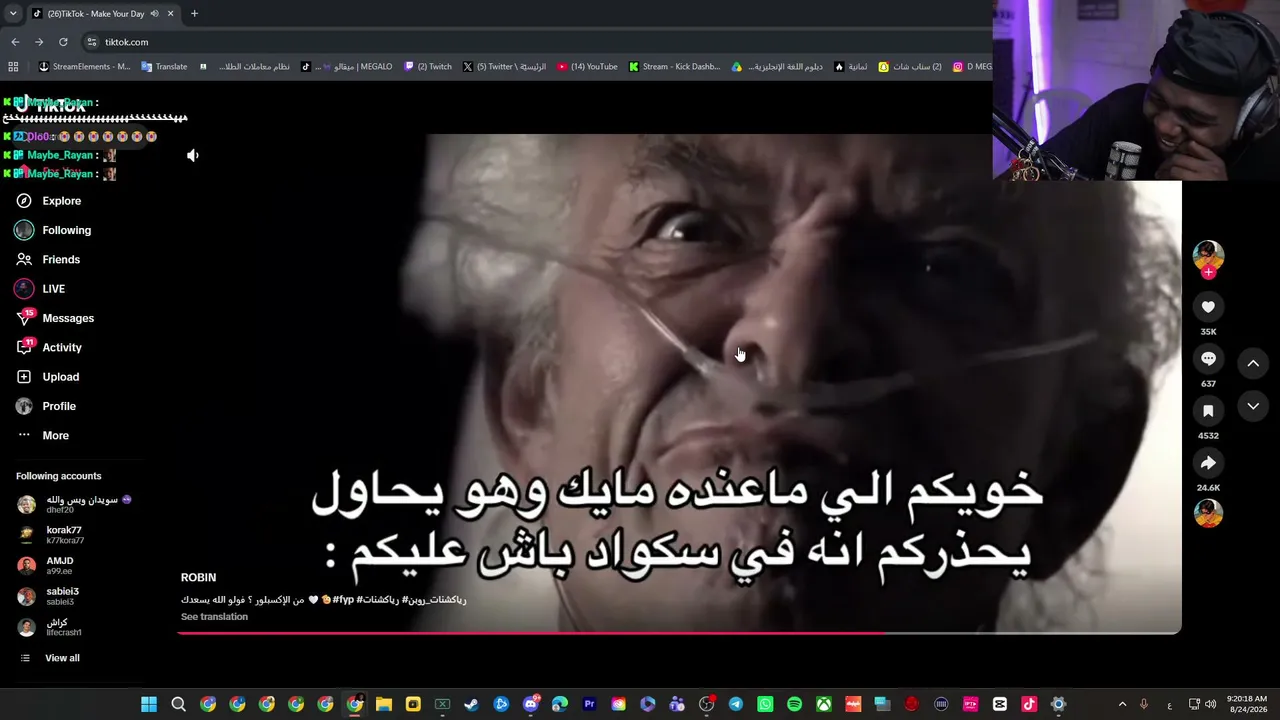Open Steam from the taskbar

pos(471,704)
